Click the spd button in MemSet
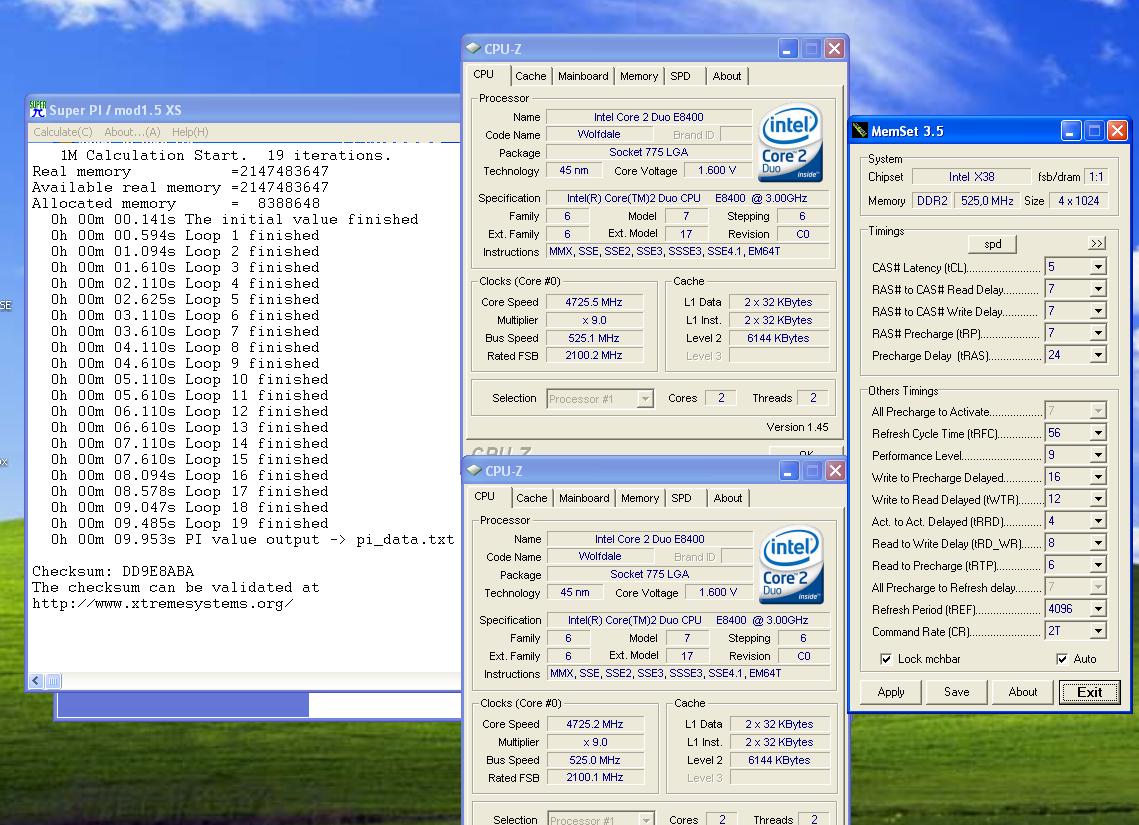The height and width of the screenshot is (825, 1139). pos(992,244)
